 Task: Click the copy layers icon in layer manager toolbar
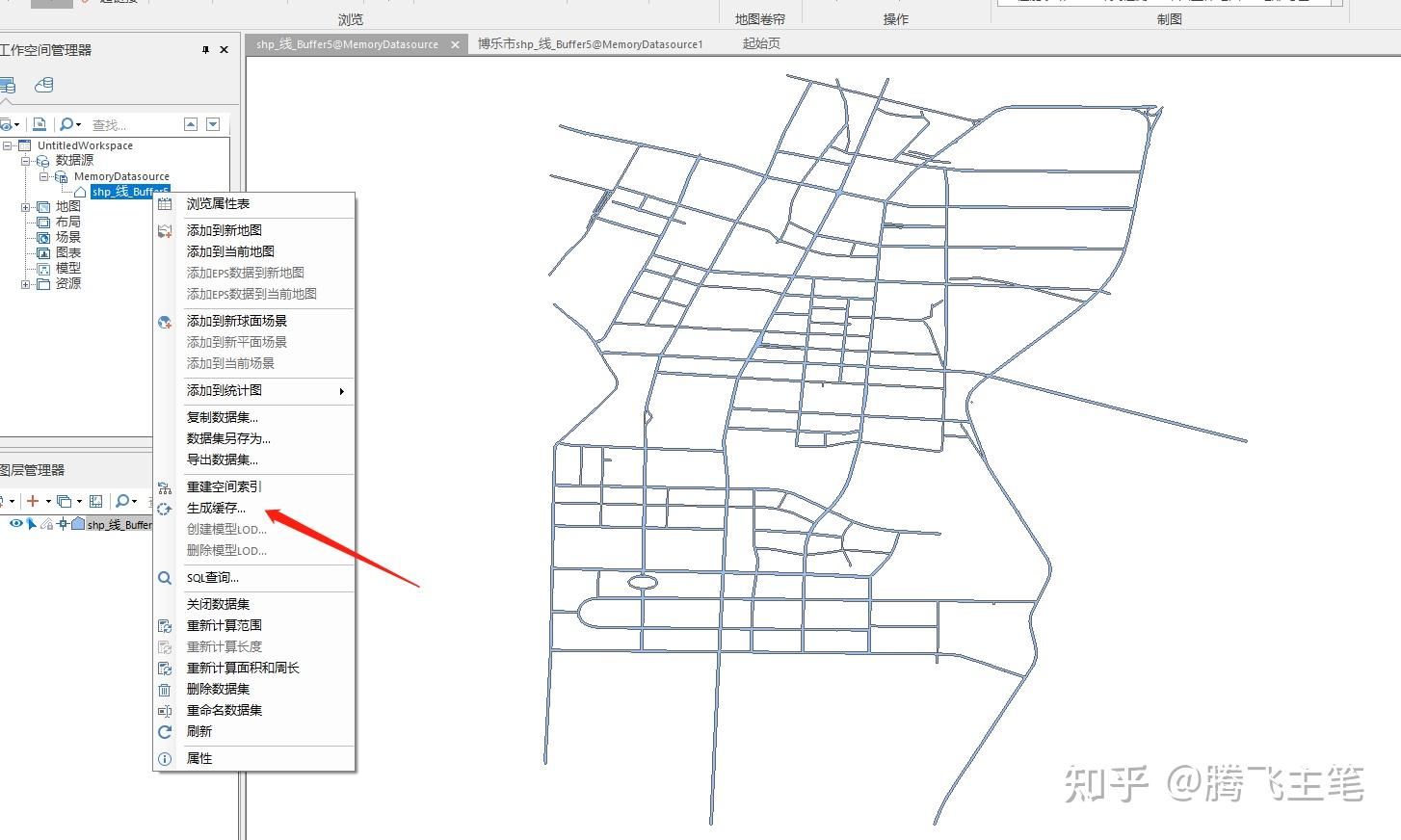tap(64, 500)
